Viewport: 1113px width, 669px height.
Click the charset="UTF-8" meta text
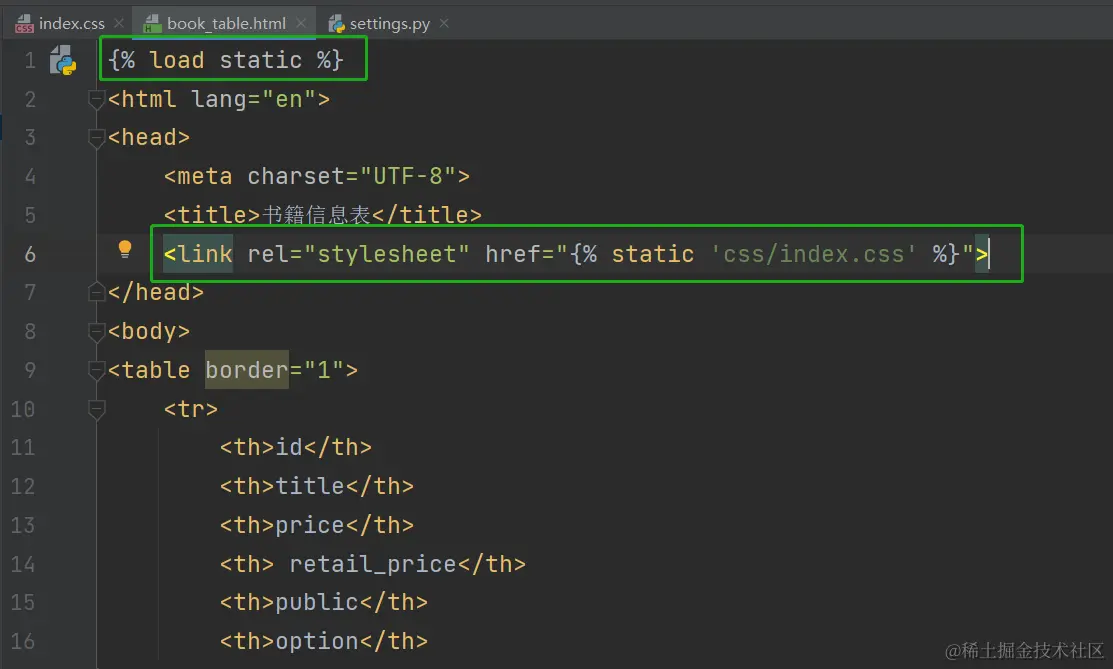[x=351, y=176]
